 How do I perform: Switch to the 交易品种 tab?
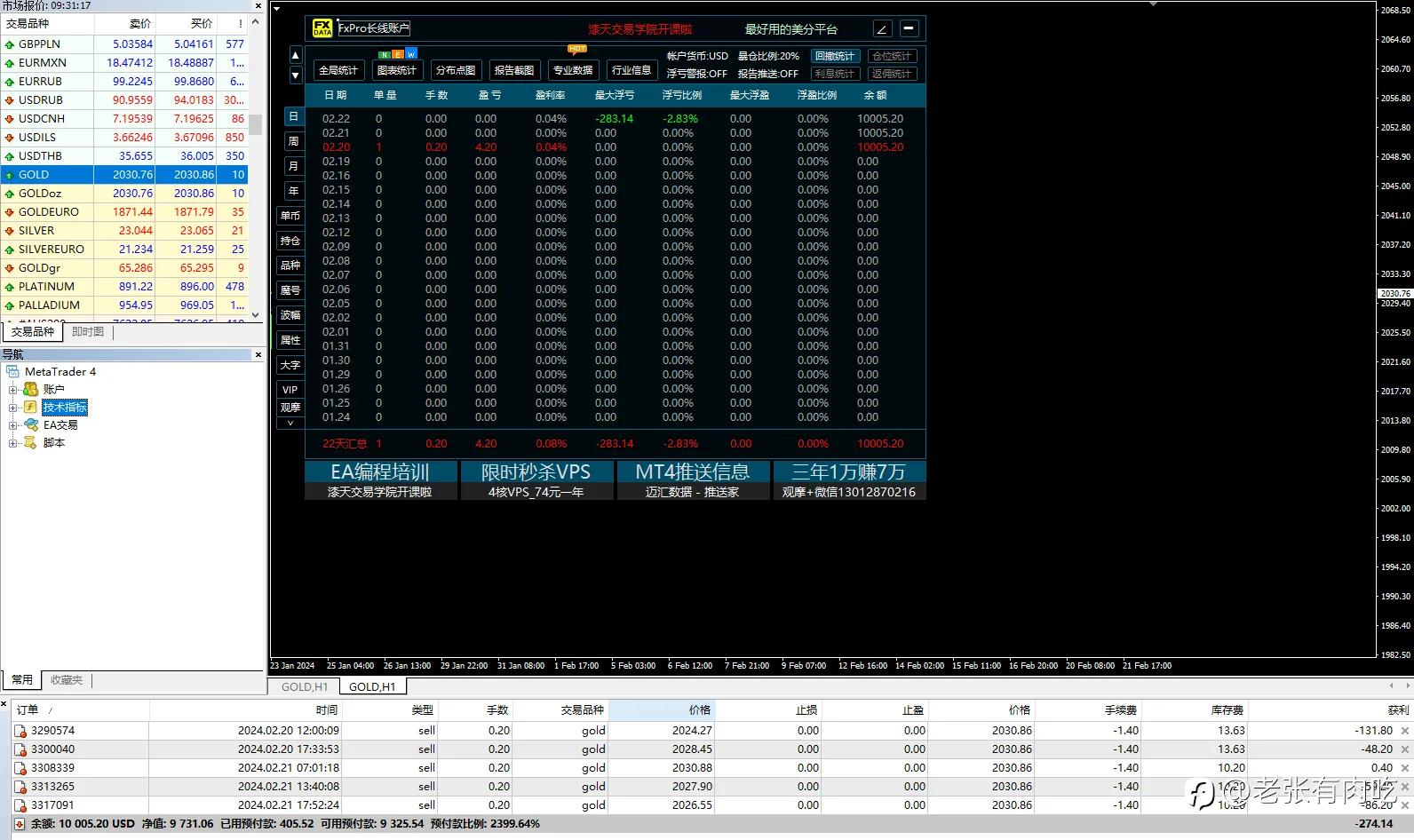point(33,332)
